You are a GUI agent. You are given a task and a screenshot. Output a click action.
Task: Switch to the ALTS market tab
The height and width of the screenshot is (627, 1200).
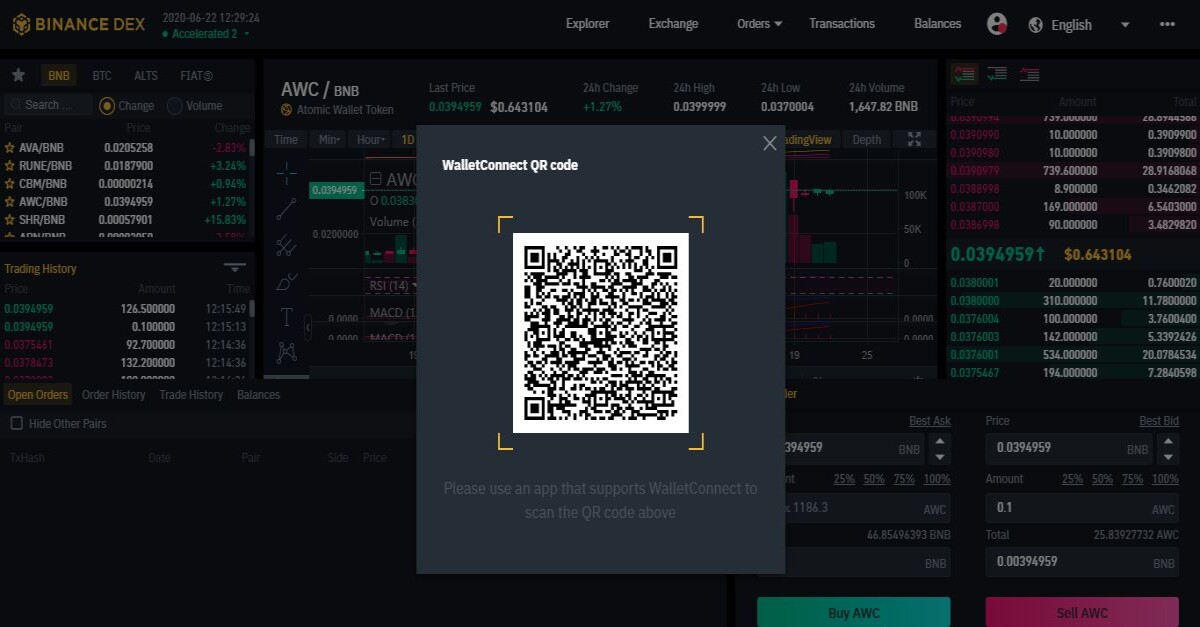pyautogui.click(x=146, y=76)
